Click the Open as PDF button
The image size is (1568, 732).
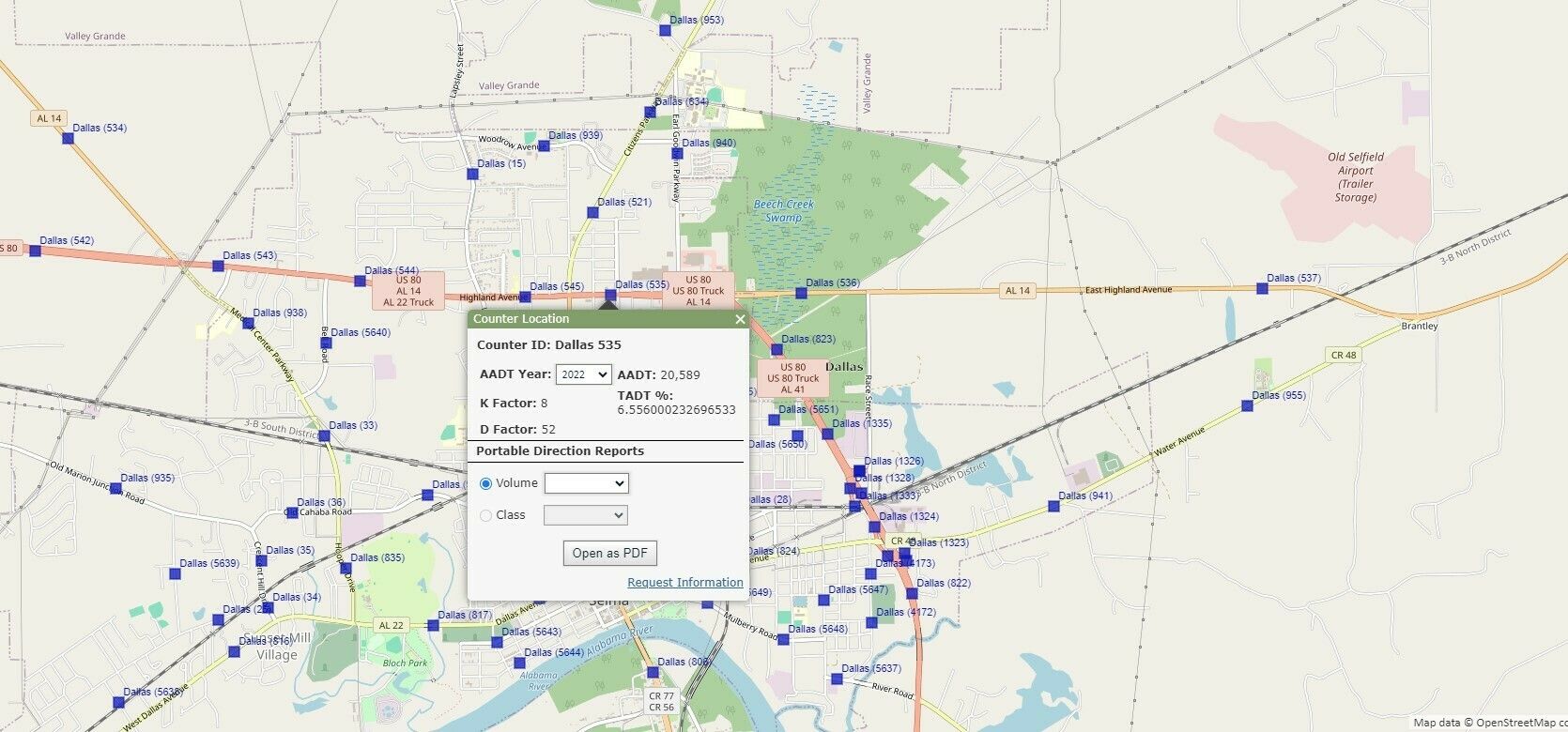(x=609, y=553)
